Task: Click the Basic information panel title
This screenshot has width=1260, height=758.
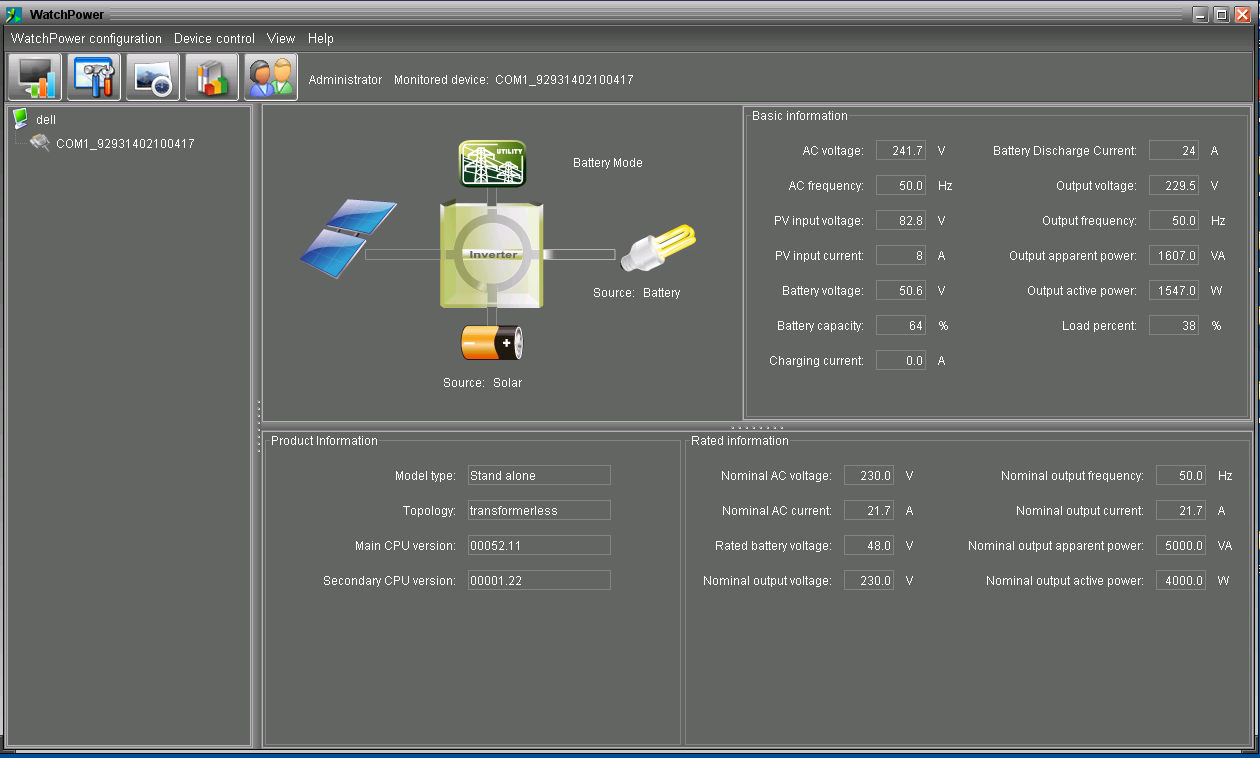Action: (799, 116)
